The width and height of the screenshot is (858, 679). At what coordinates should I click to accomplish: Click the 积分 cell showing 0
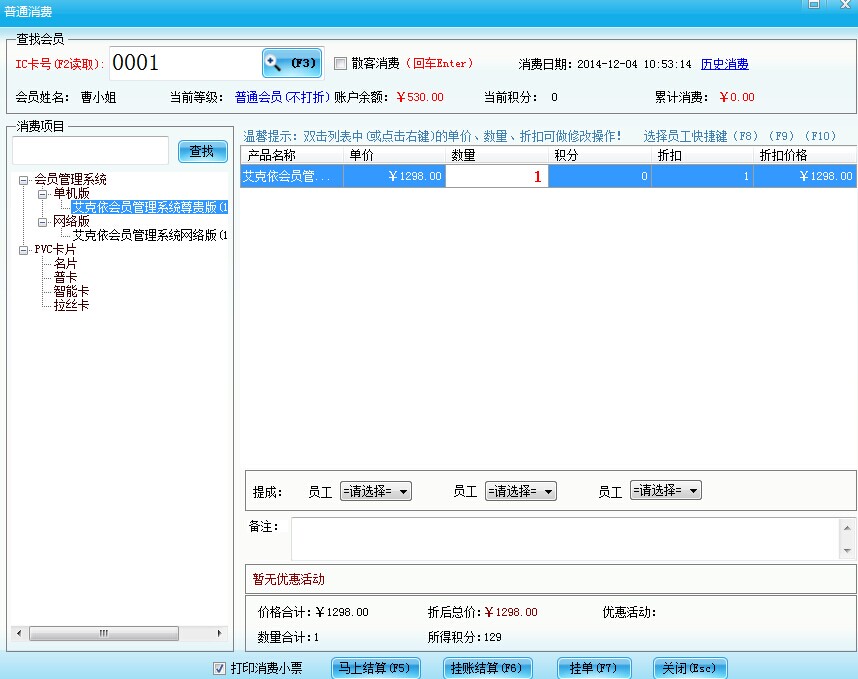point(600,176)
